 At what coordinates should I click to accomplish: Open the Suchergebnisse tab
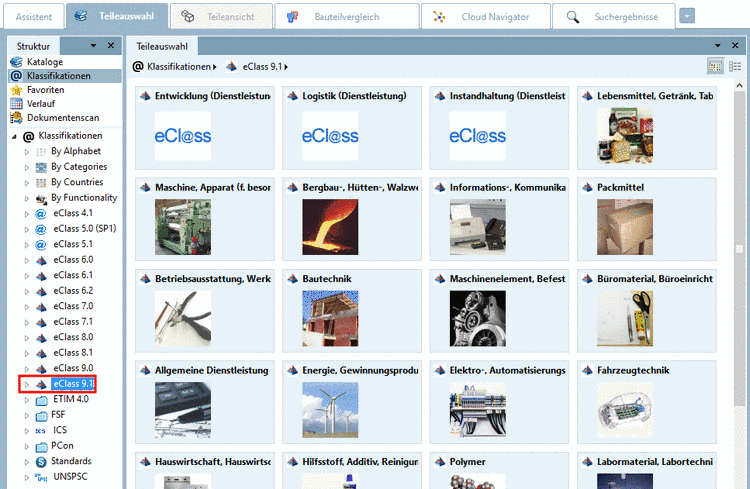[614, 17]
